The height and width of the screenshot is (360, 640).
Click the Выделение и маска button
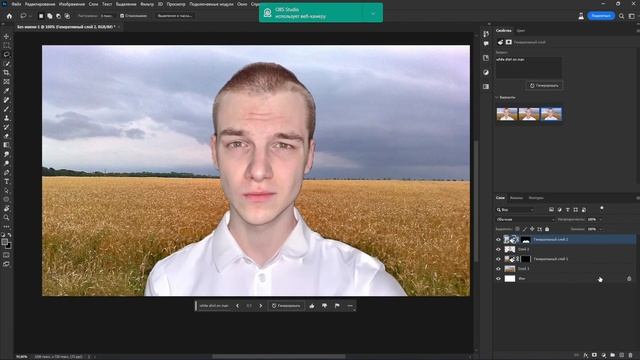(175, 16)
